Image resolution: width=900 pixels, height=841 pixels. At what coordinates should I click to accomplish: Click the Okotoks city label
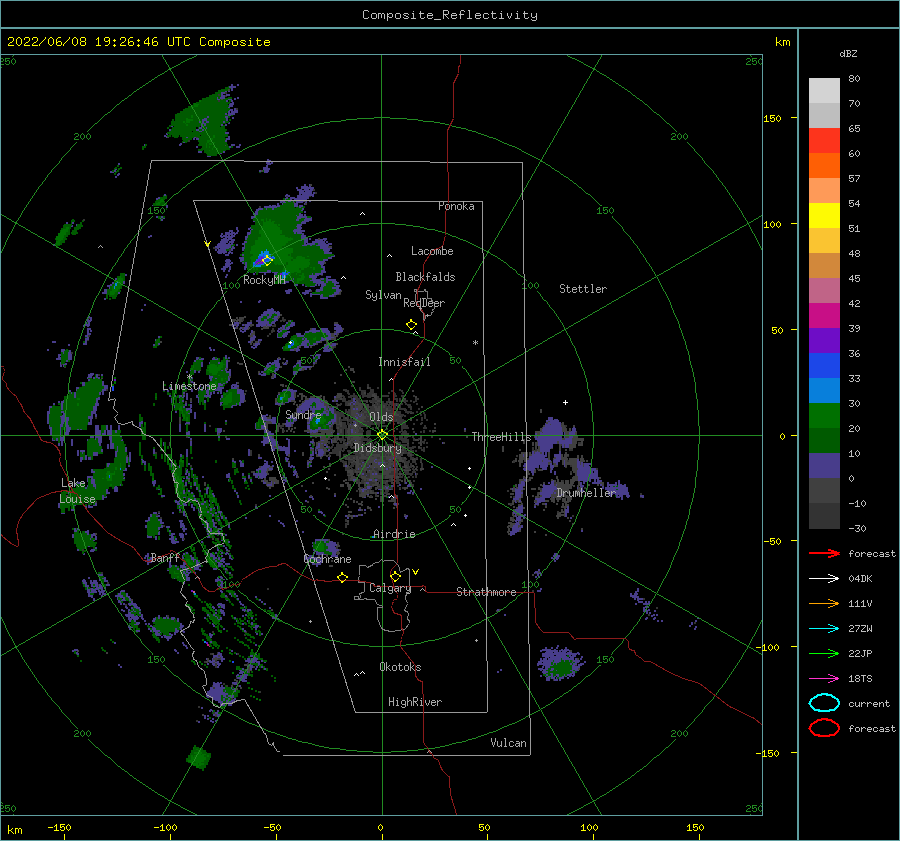pos(401,667)
